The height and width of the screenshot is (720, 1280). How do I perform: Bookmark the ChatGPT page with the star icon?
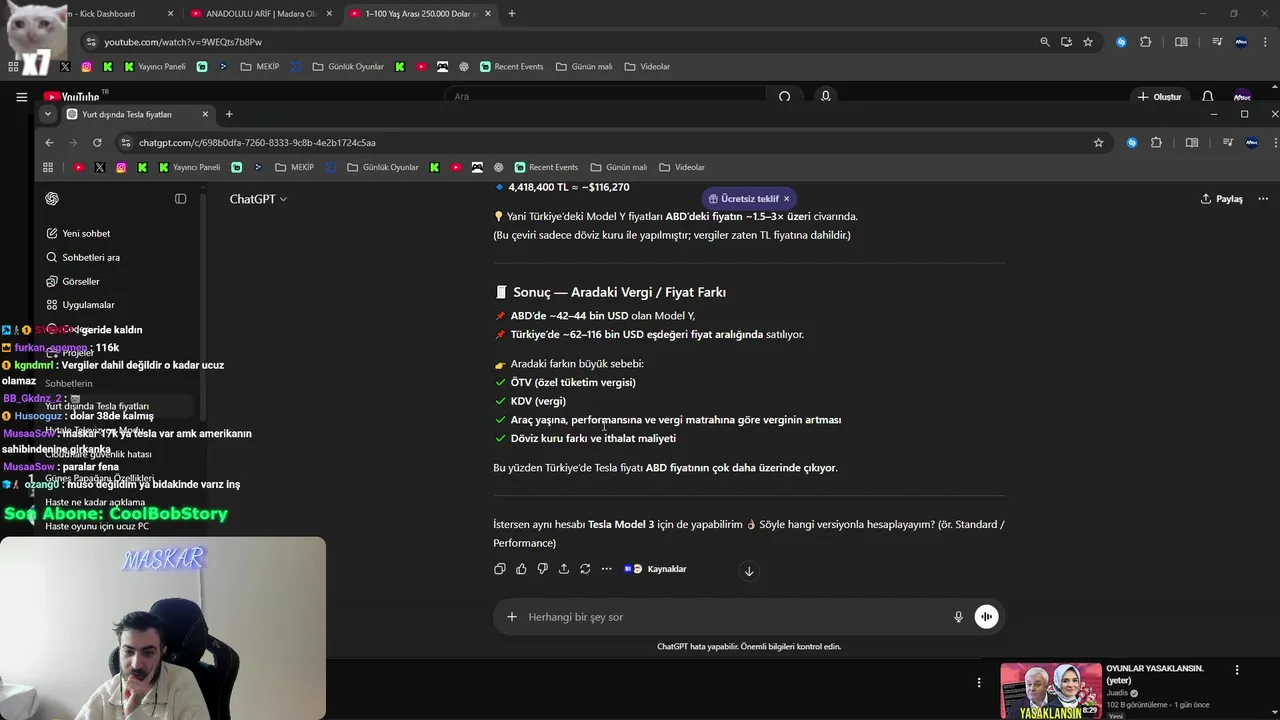tap(1098, 143)
